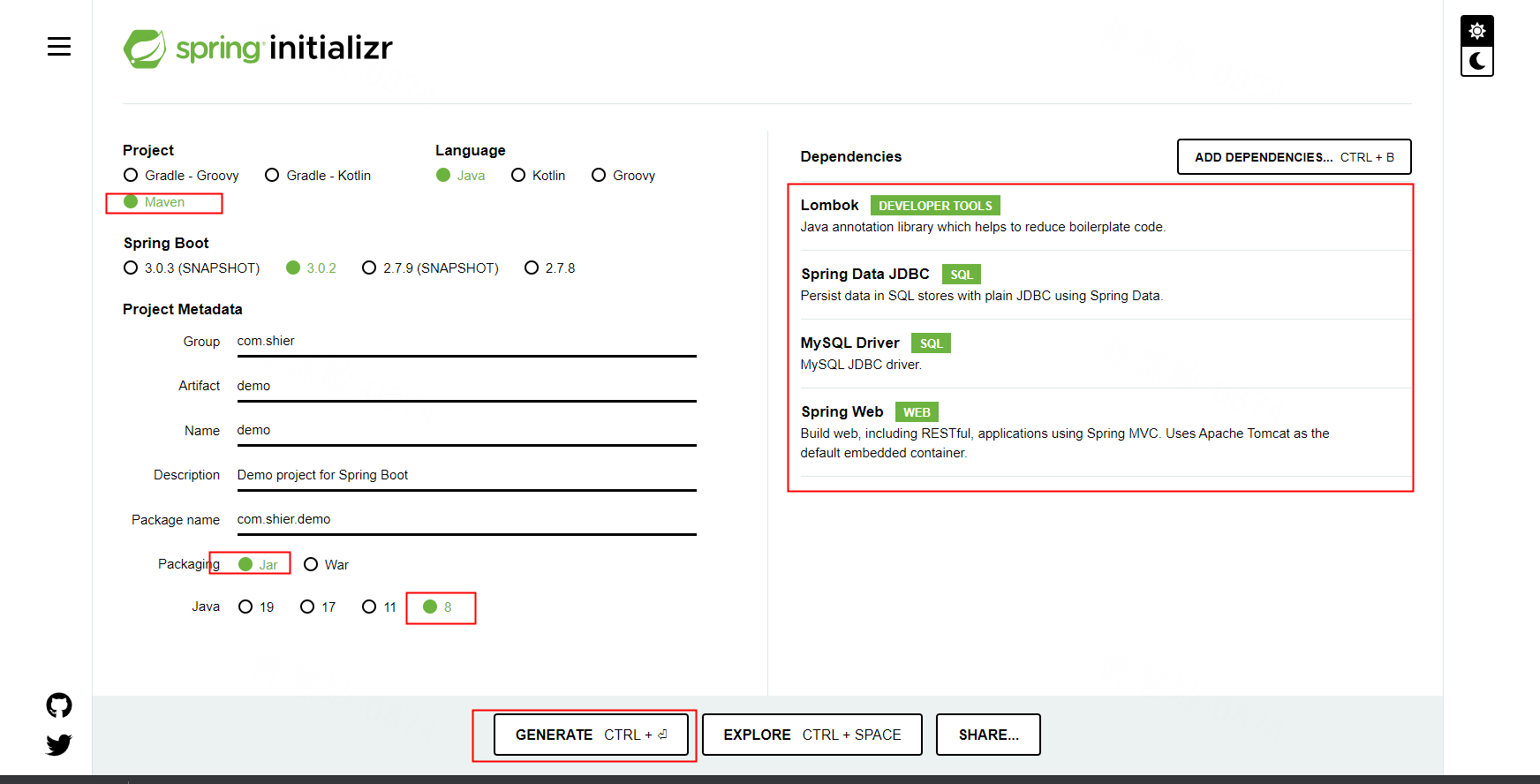Click the Spring Boot heading
The width and height of the screenshot is (1540, 784).
[x=166, y=243]
